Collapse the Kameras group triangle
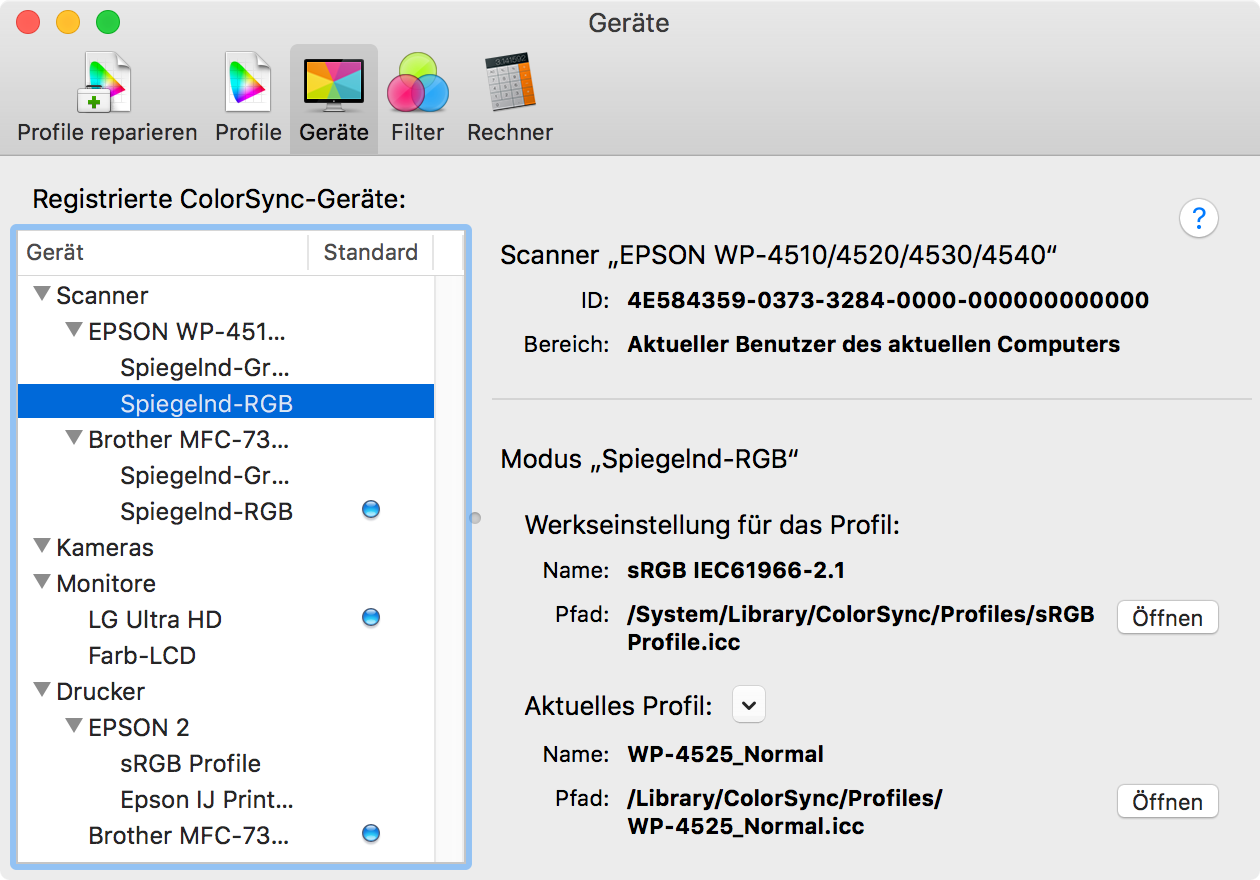 point(42,547)
